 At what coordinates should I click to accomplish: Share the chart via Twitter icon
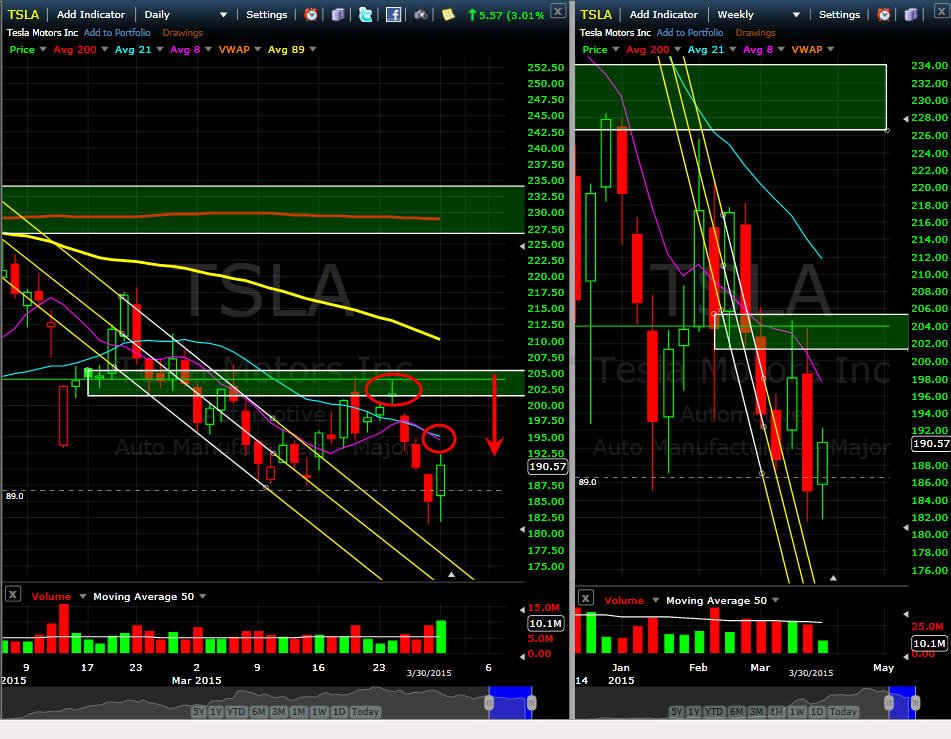coord(365,15)
